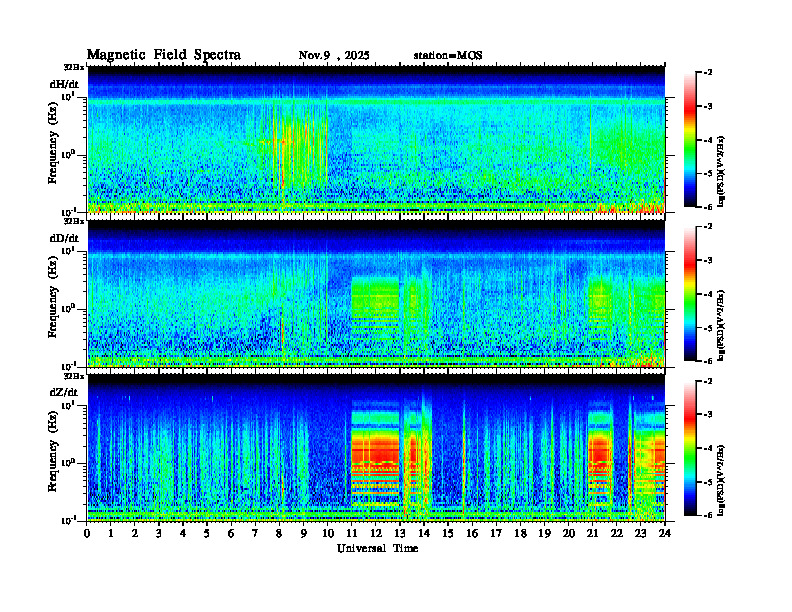Click inside the dZ/dt spectrogram plot
792x612 pixels.
pyautogui.click(x=376, y=448)
